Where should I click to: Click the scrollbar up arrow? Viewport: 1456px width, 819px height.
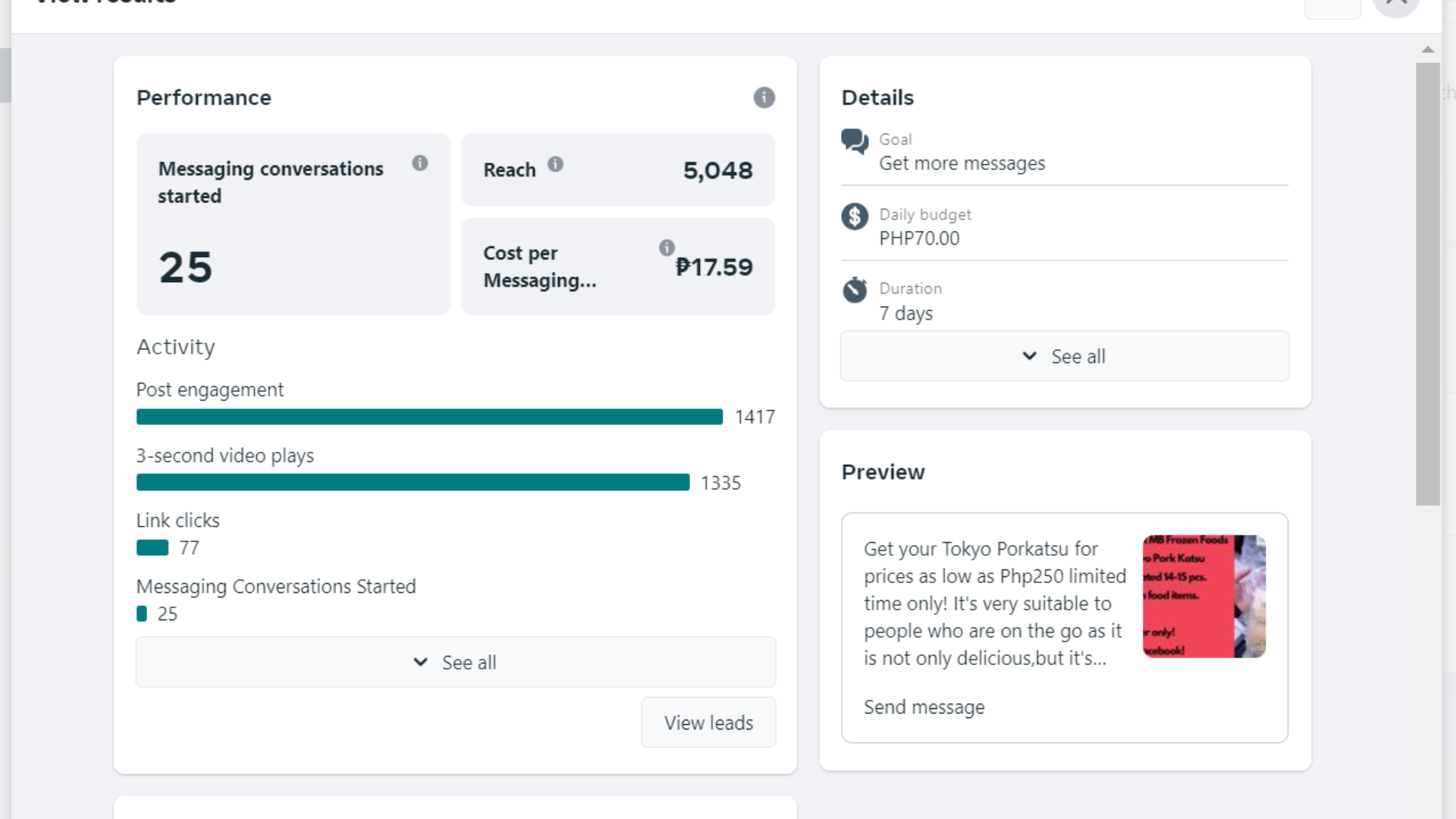[x=1428, y=49]
